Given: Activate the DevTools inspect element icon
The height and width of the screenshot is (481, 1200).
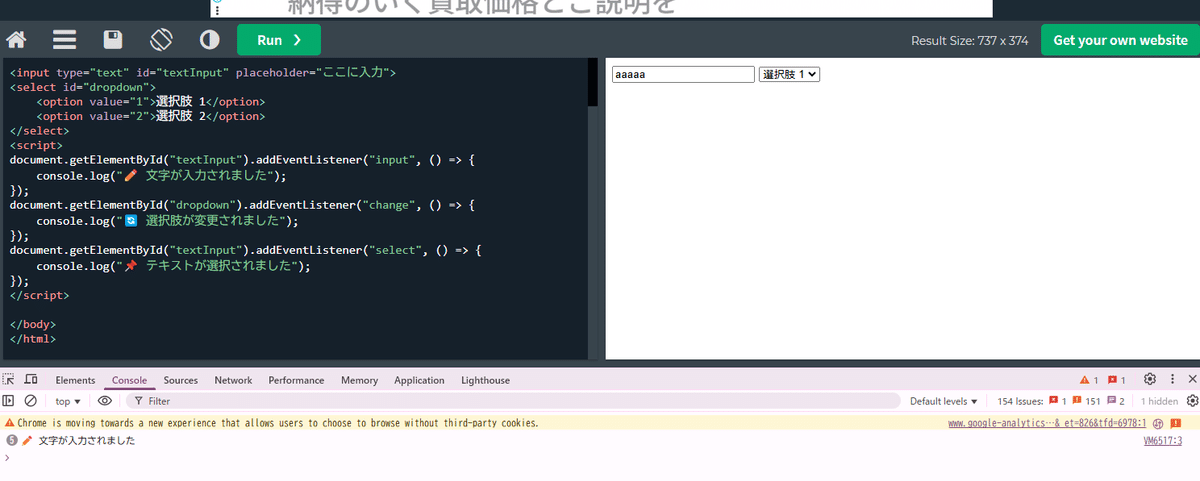Looking at the screenshot, I should (x=9, y=380).
